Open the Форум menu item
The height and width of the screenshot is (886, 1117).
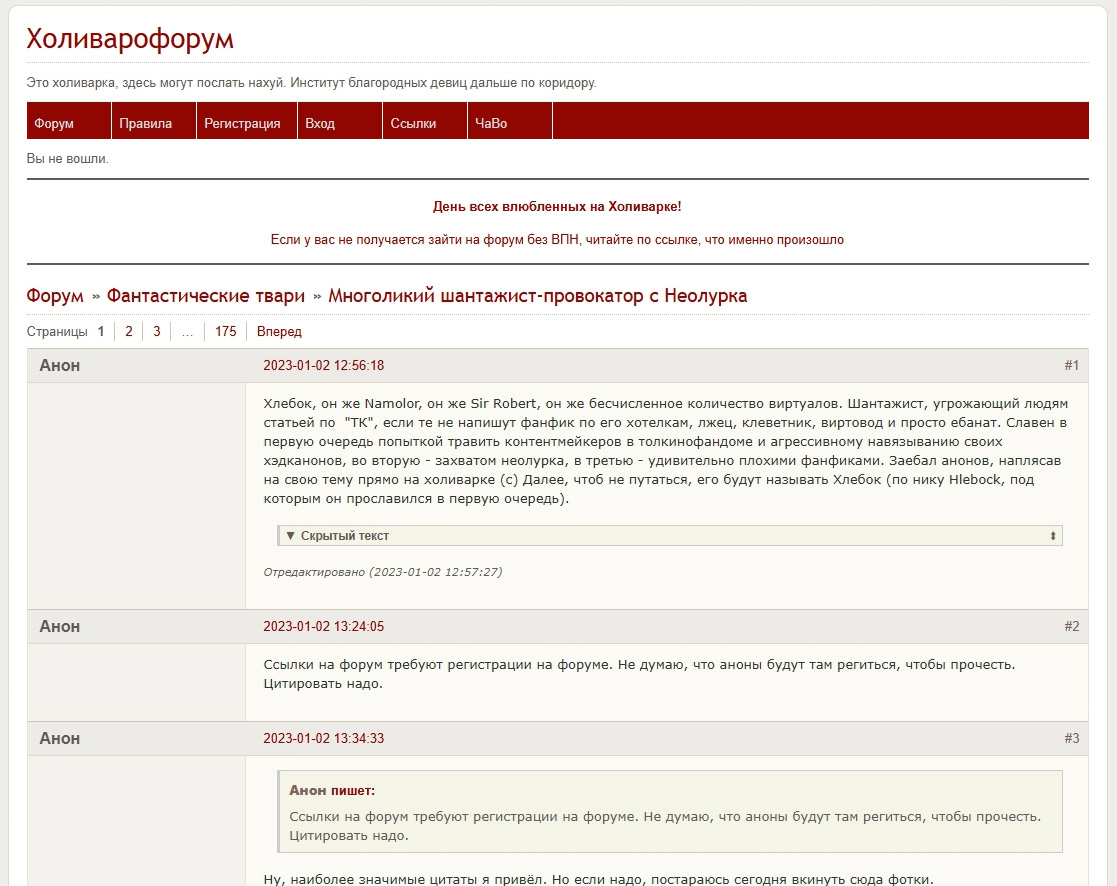coord(54,124)
